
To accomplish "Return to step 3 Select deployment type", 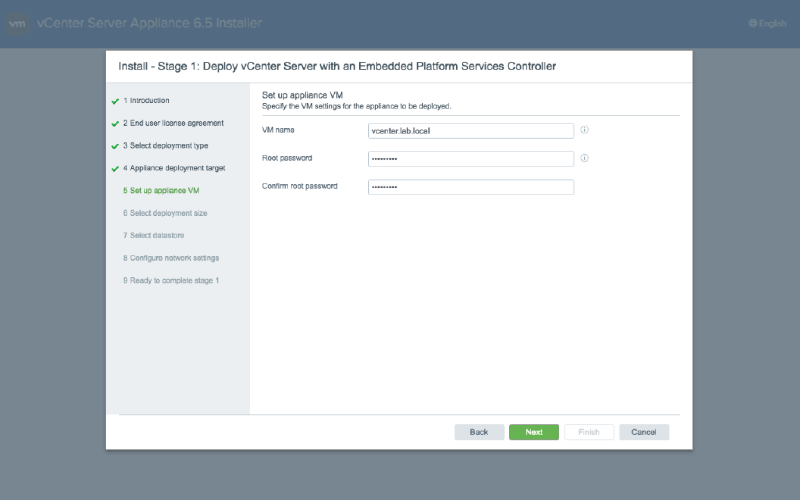I will click(x=168, y=146).
